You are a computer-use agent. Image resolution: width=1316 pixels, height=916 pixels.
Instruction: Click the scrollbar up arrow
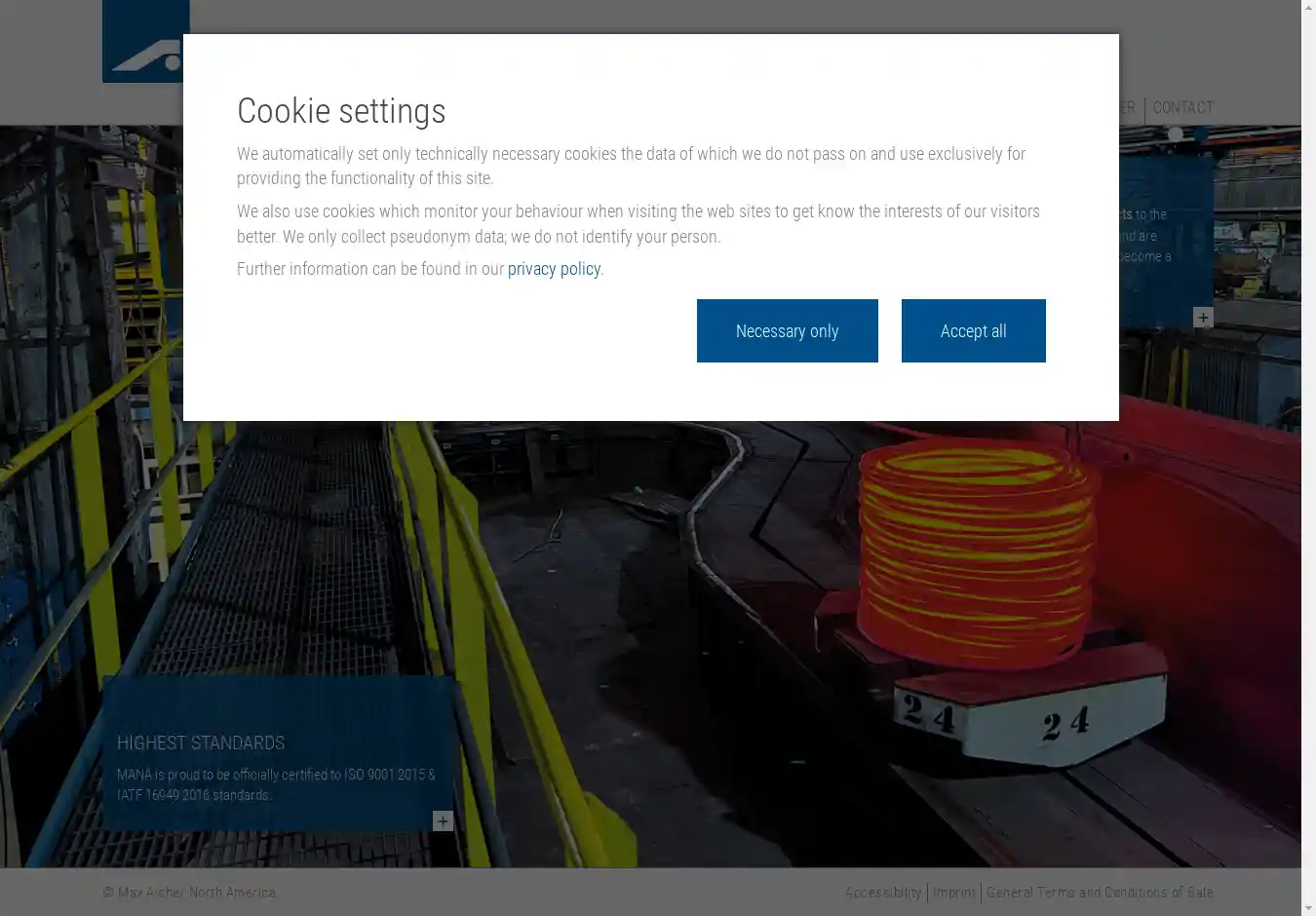pyautogui.click(x=1308, y=8)
